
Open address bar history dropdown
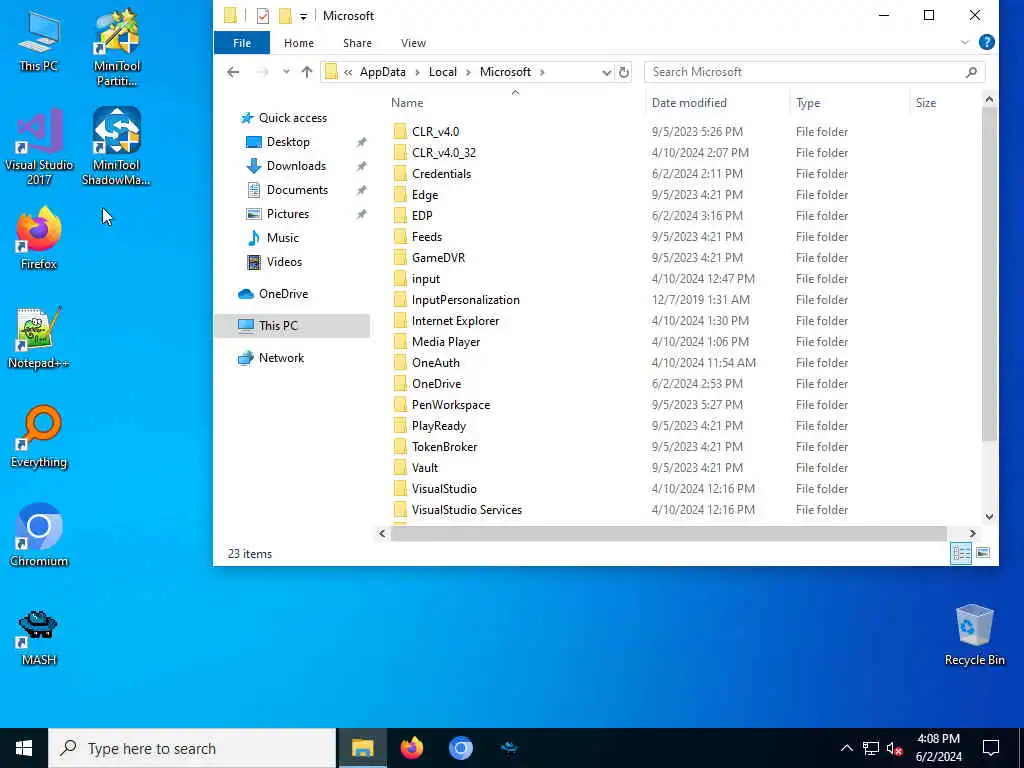606,72
